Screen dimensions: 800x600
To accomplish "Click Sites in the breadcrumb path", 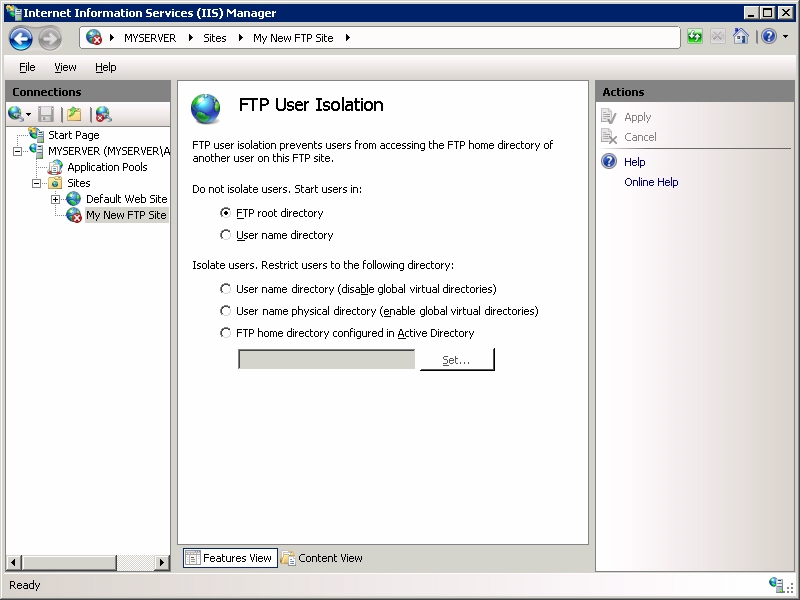I will (214, 38).
